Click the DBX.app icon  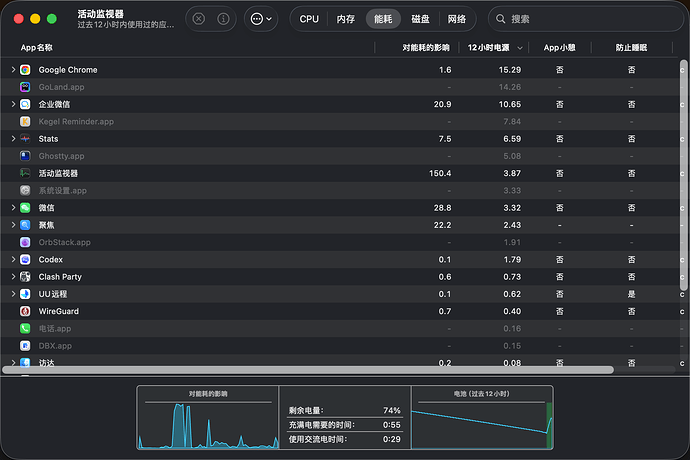click(x=25, y=346)
